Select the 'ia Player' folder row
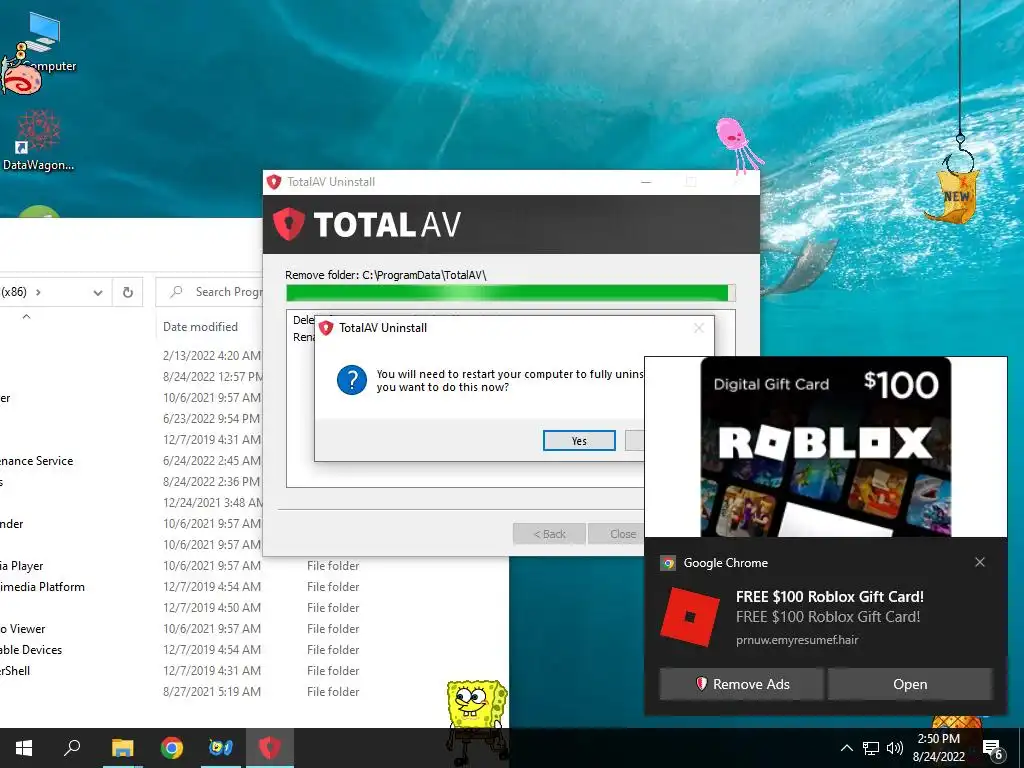The width and height of the screenshot is (1024, 768). (x=255, y=566)
